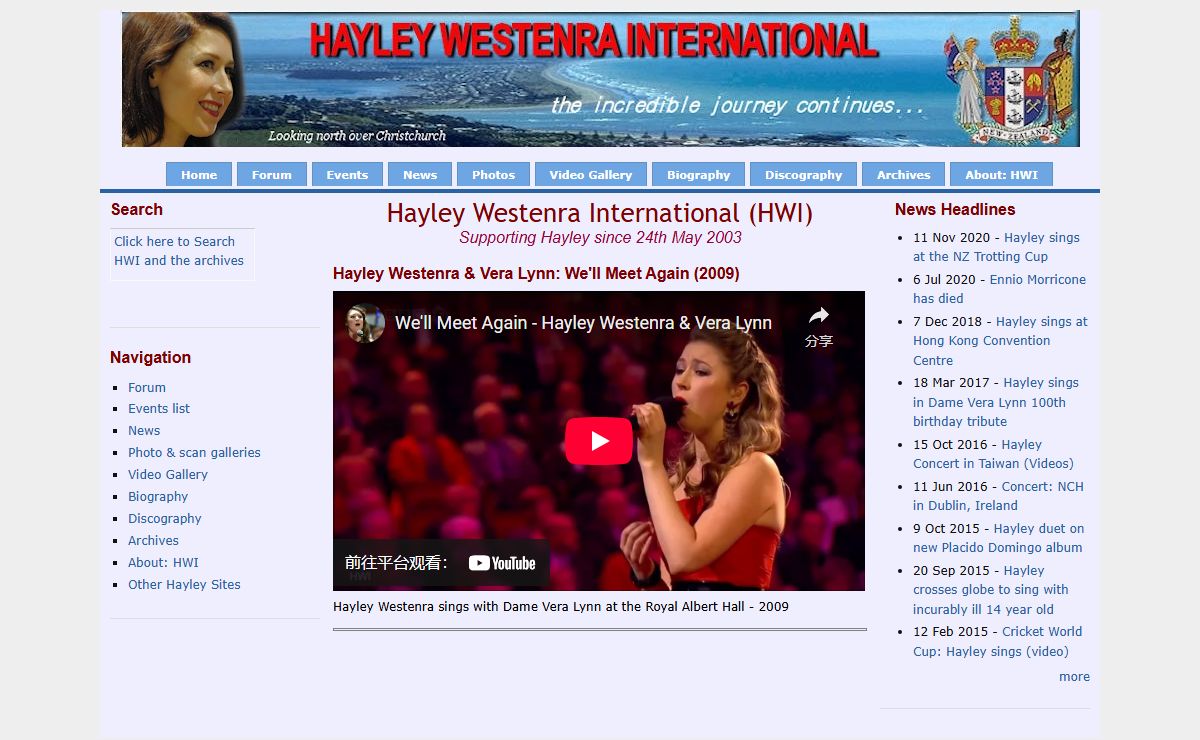Switch to the News tab
This screenshot has width=1200, height=740.
(x=420, y=174)
